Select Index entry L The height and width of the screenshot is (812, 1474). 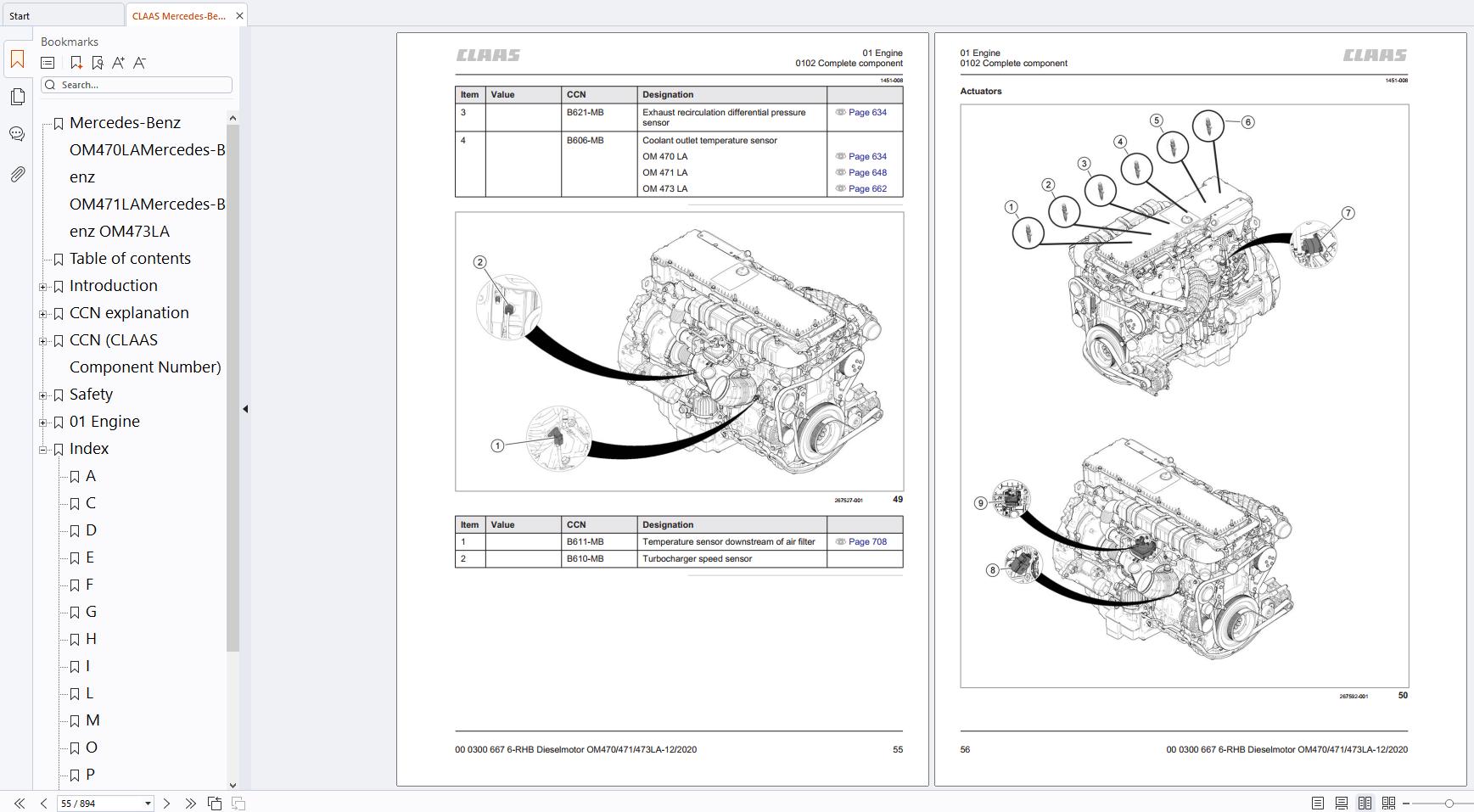tap(89, 693)
